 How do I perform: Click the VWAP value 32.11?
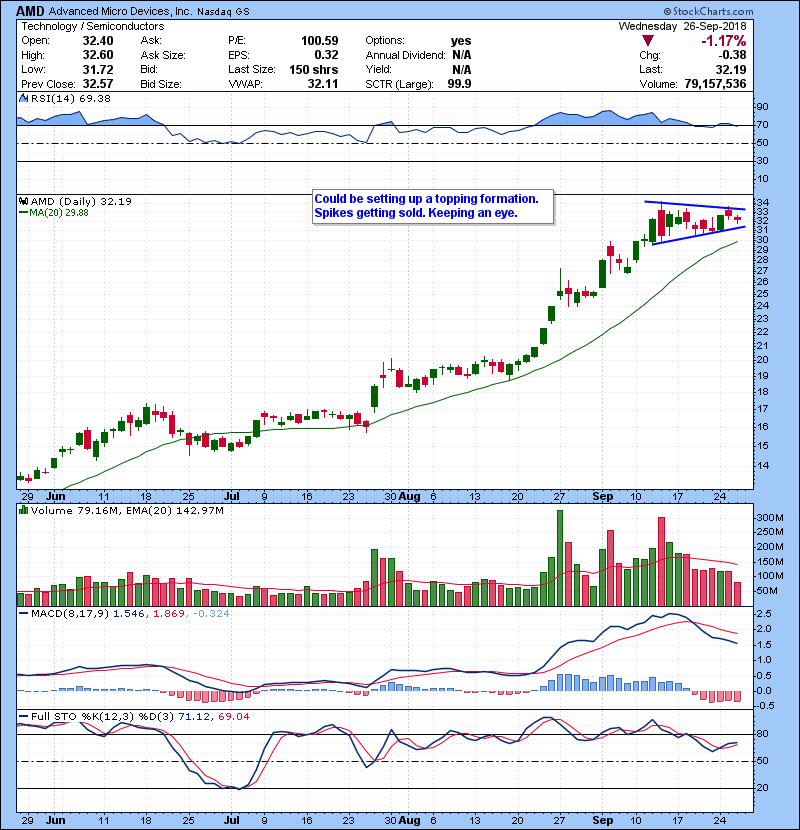(323, 84)
